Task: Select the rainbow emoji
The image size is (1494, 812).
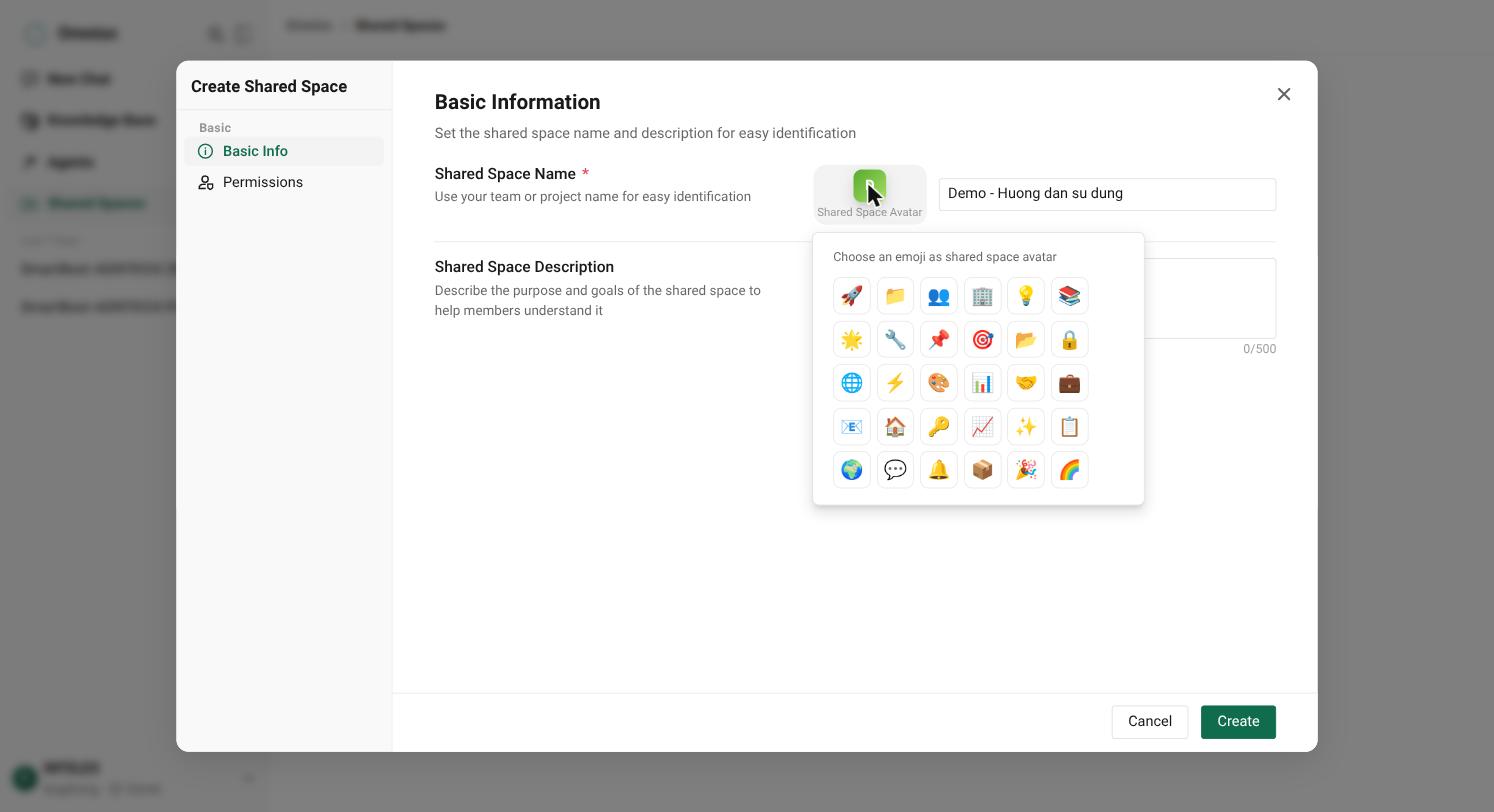Action: tap(1069, 470)
